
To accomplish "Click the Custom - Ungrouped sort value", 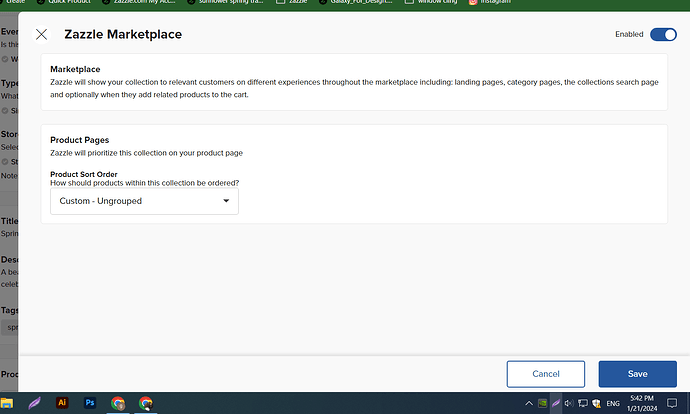I will coord(101,201).
